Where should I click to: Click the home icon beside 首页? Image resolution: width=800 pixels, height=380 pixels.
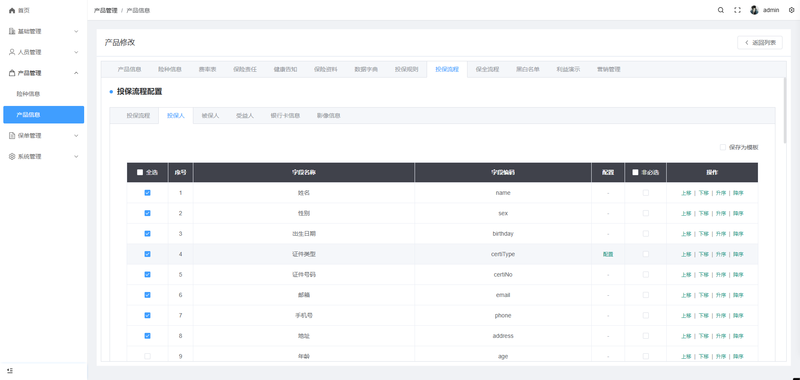point(12,10)
